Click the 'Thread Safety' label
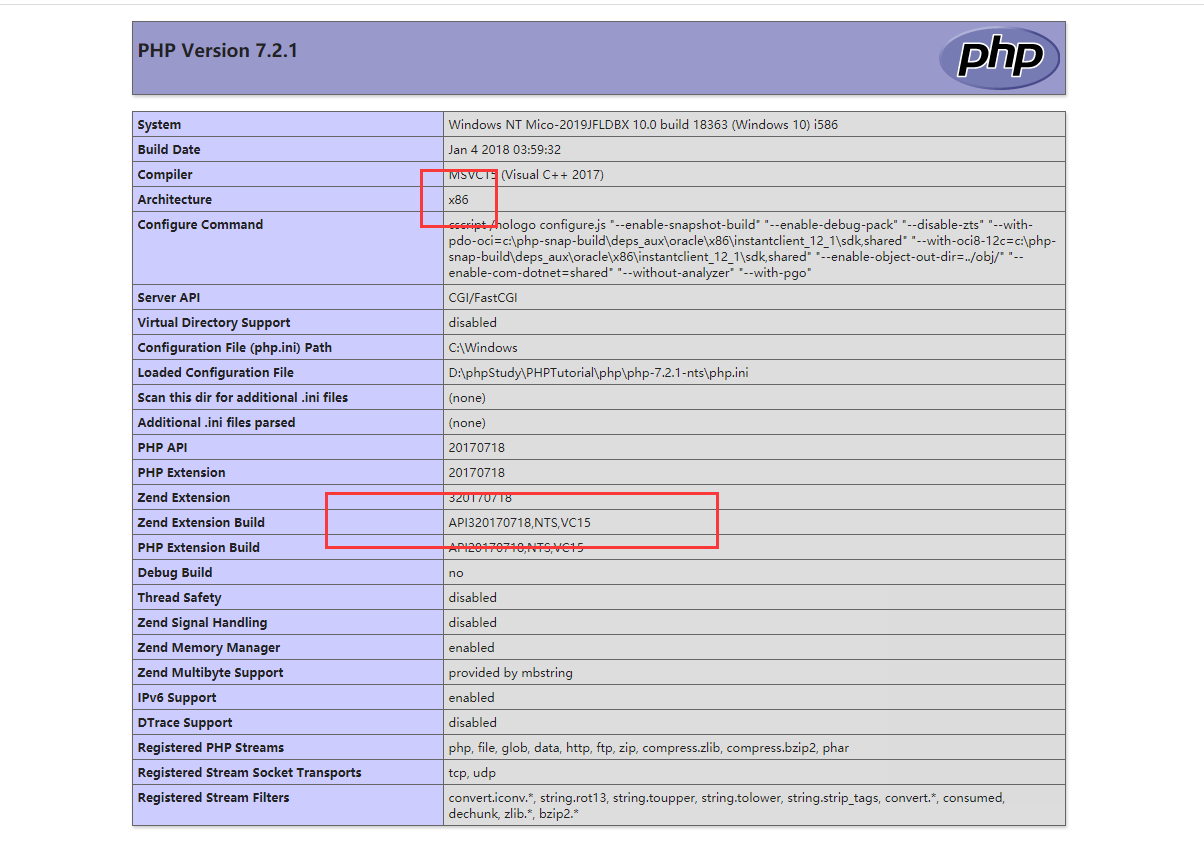The height and width of the screenshot is (841, 1204). 180,598
